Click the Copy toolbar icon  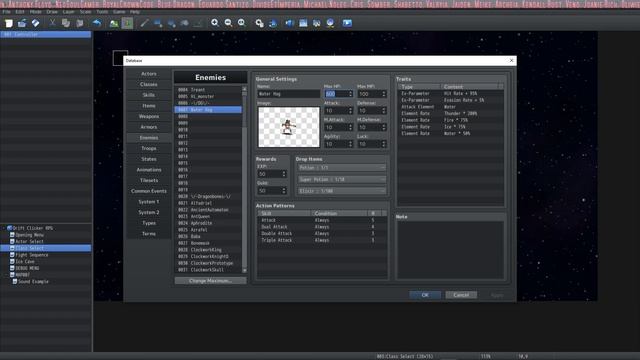tap(66, 23)
